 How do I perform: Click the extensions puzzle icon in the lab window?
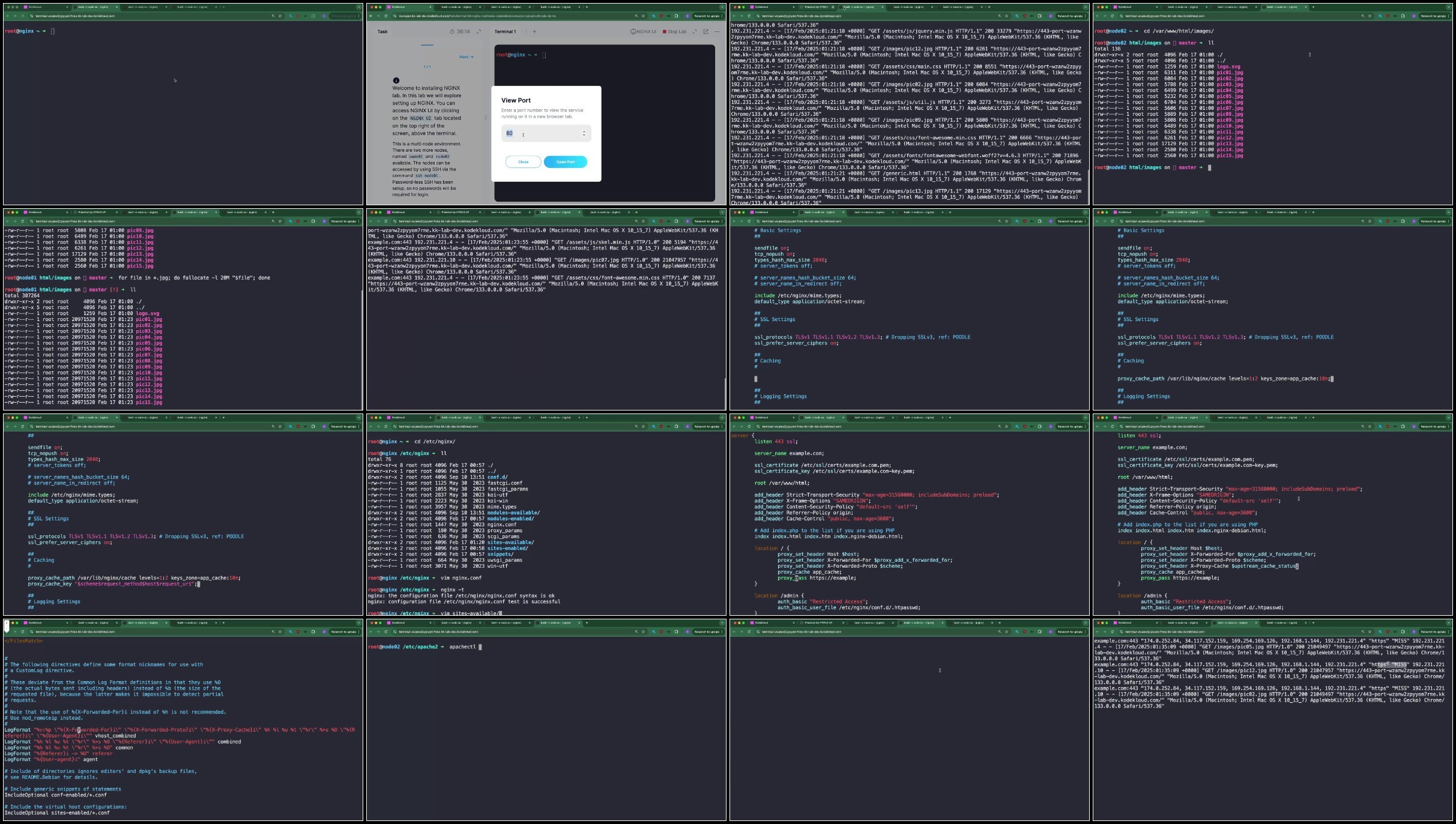point(676,16)
